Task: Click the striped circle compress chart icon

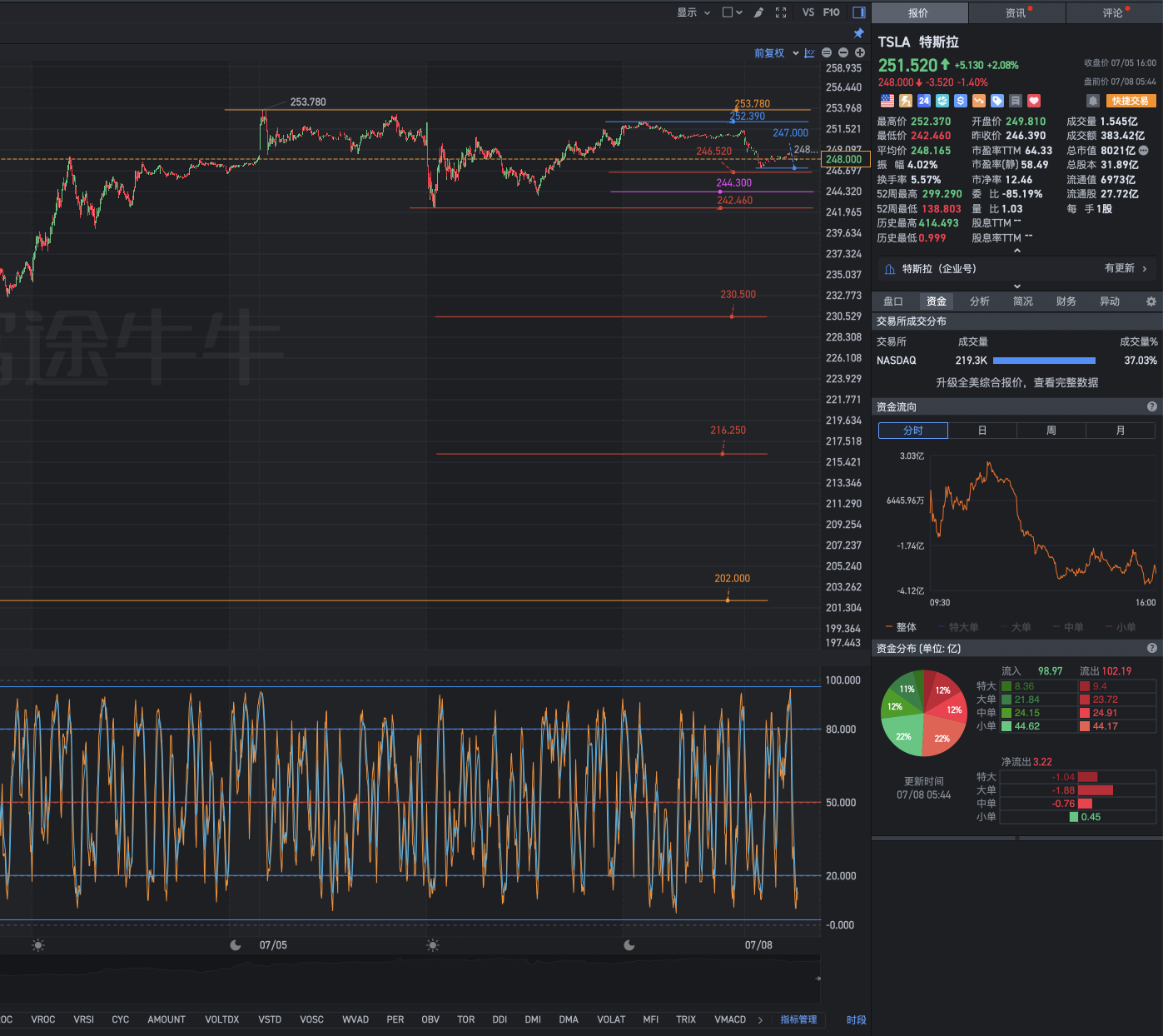Action: click(827, 52)
